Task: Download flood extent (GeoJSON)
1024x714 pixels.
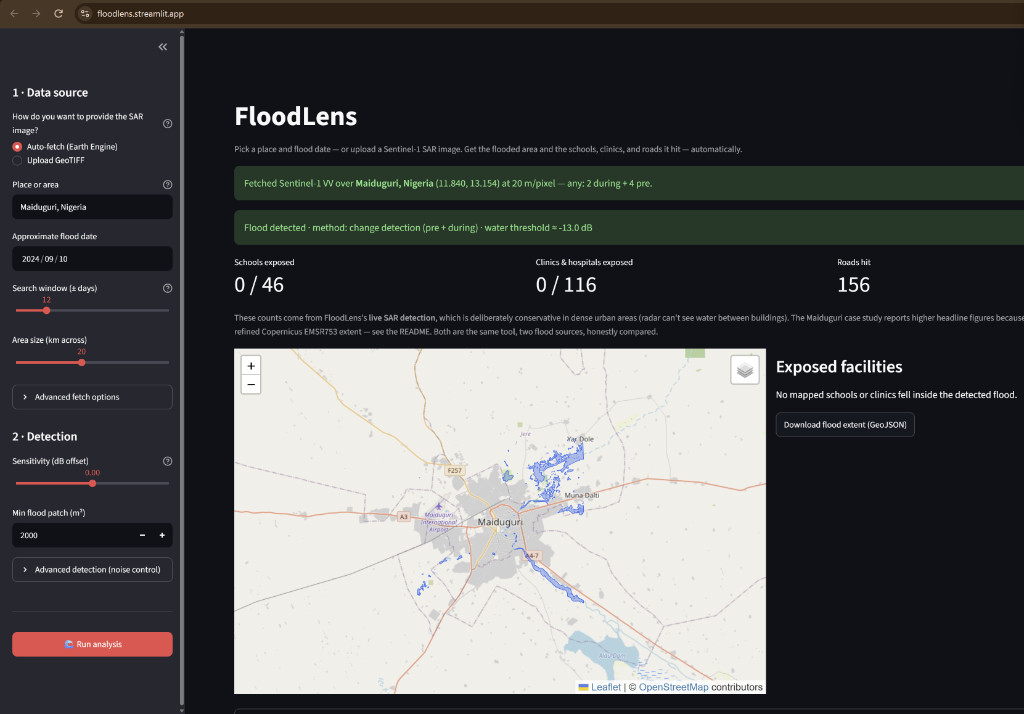Action: tap(845, 425)
